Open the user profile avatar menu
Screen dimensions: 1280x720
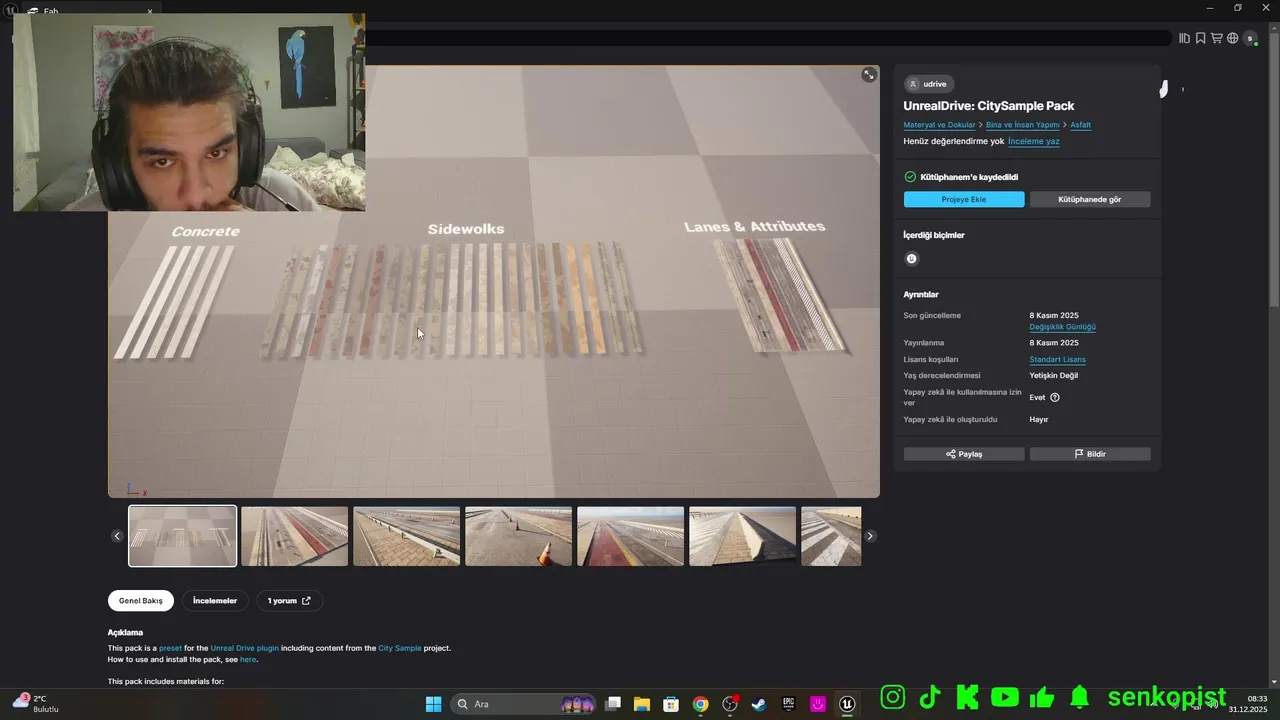[x=1250, y=38]
